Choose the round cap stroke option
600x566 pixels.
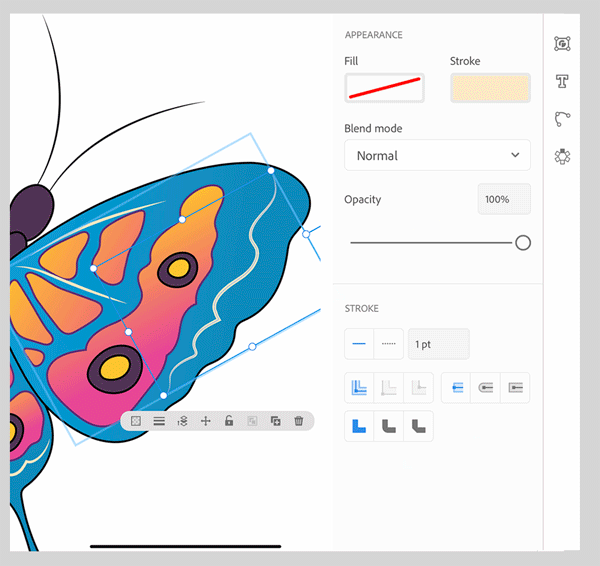coord(486,388)
